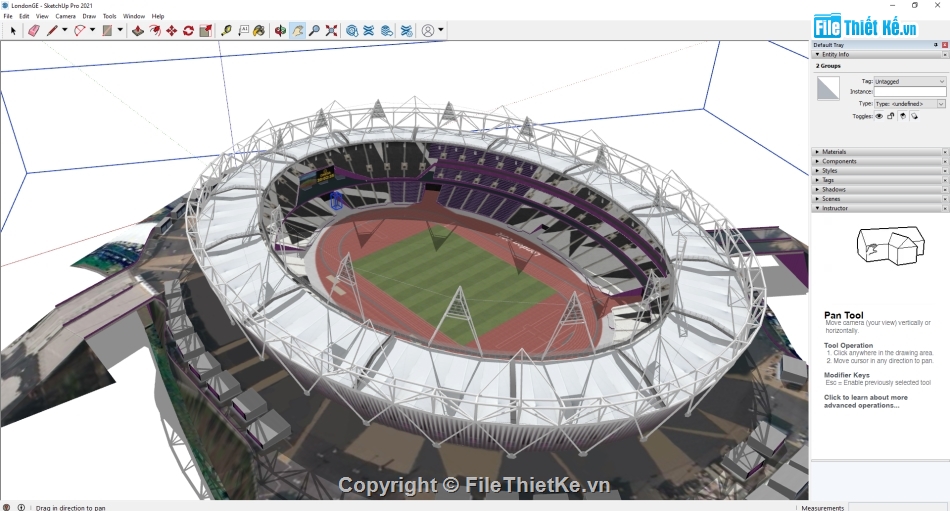The height and width of the screenshot is (511, 950).
Task: Open the Line tool dropdown arrow
Action: (64, 30)
